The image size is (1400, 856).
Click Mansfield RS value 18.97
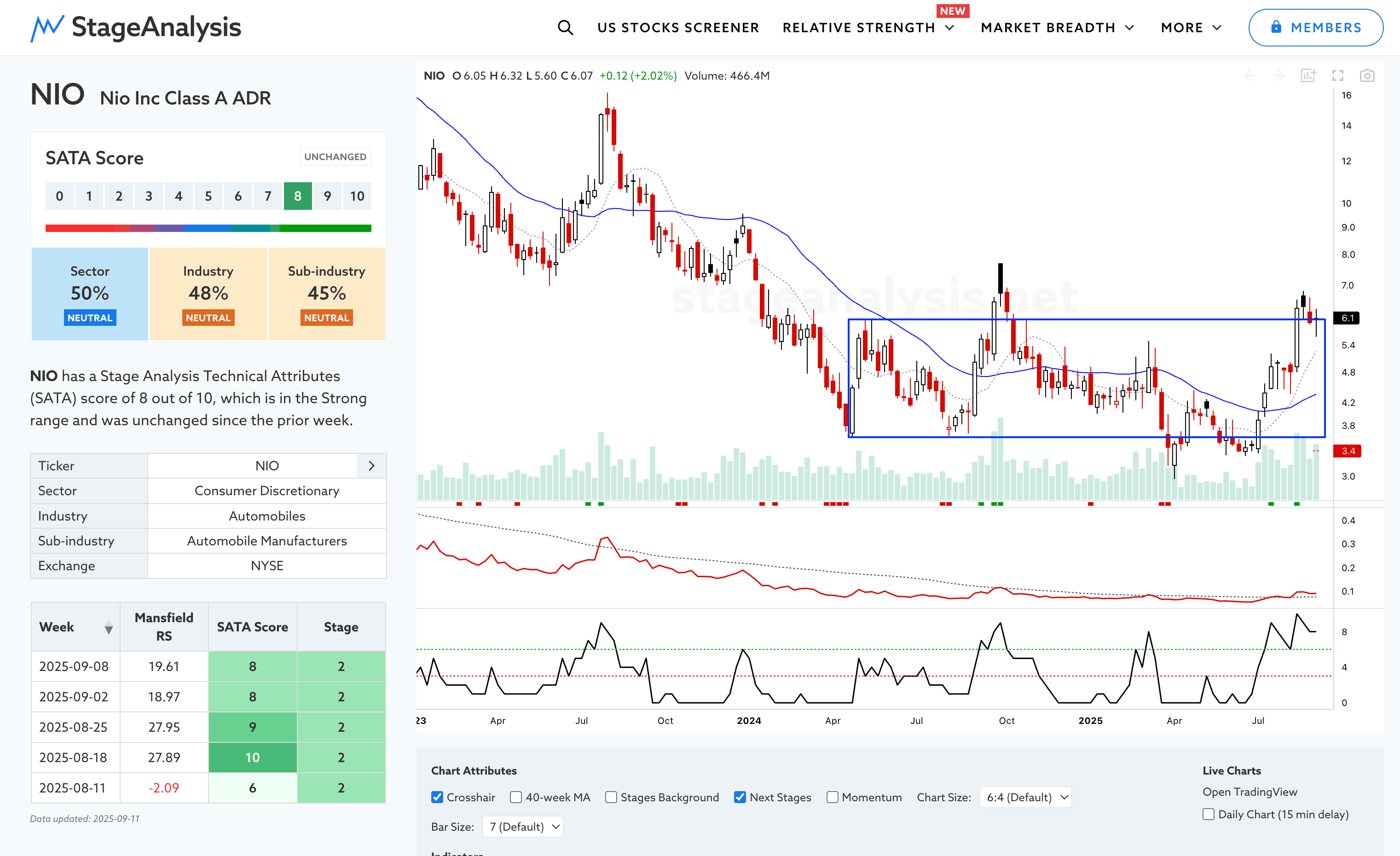coord(164,696)
